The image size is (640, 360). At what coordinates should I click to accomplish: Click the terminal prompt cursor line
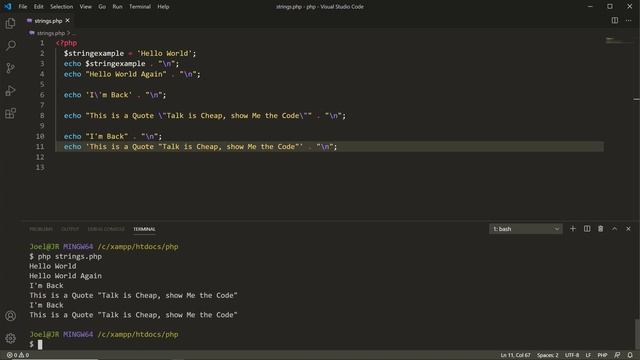36,344
